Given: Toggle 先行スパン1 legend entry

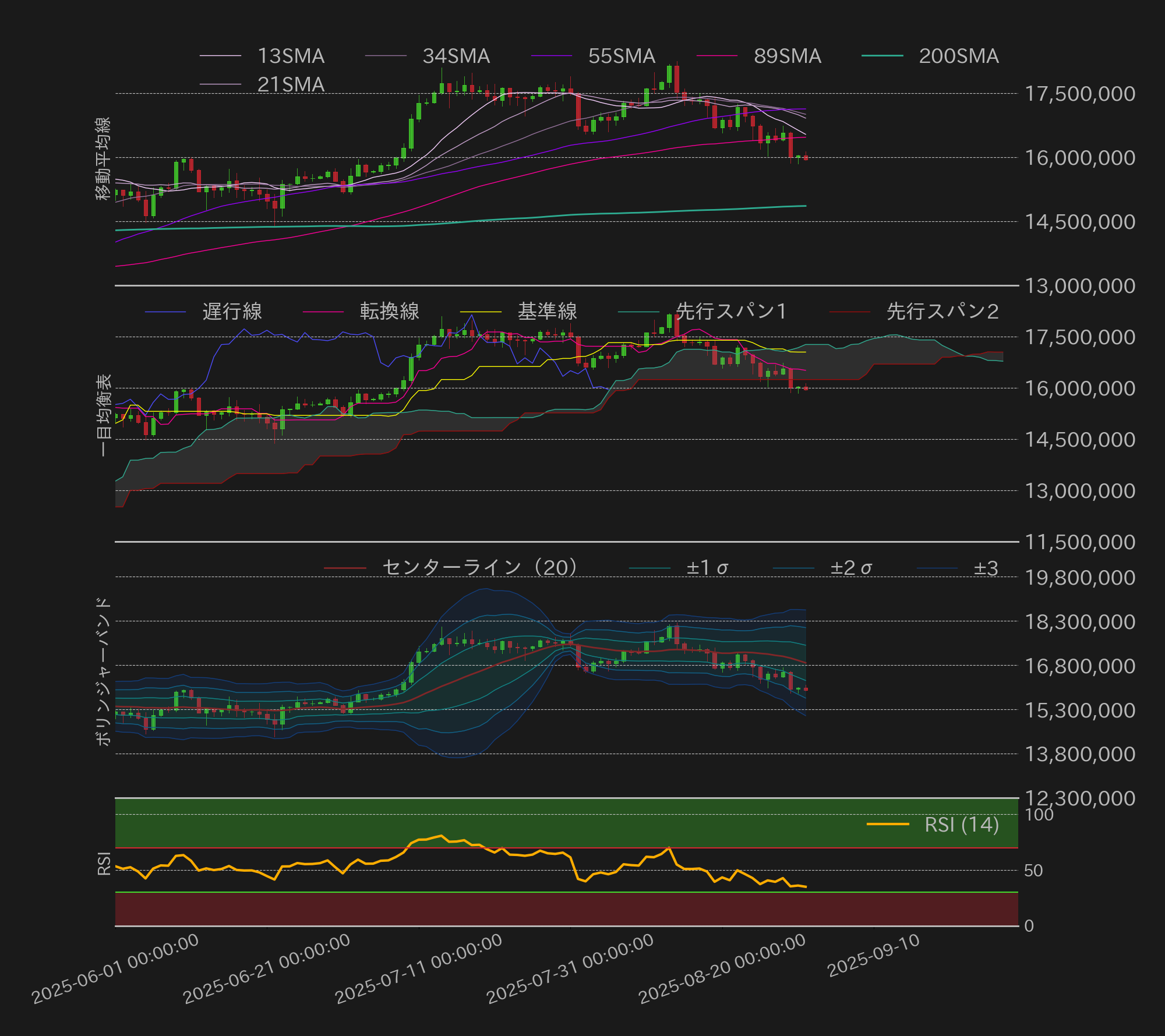Looking at the screenshot, I should 731,312.
